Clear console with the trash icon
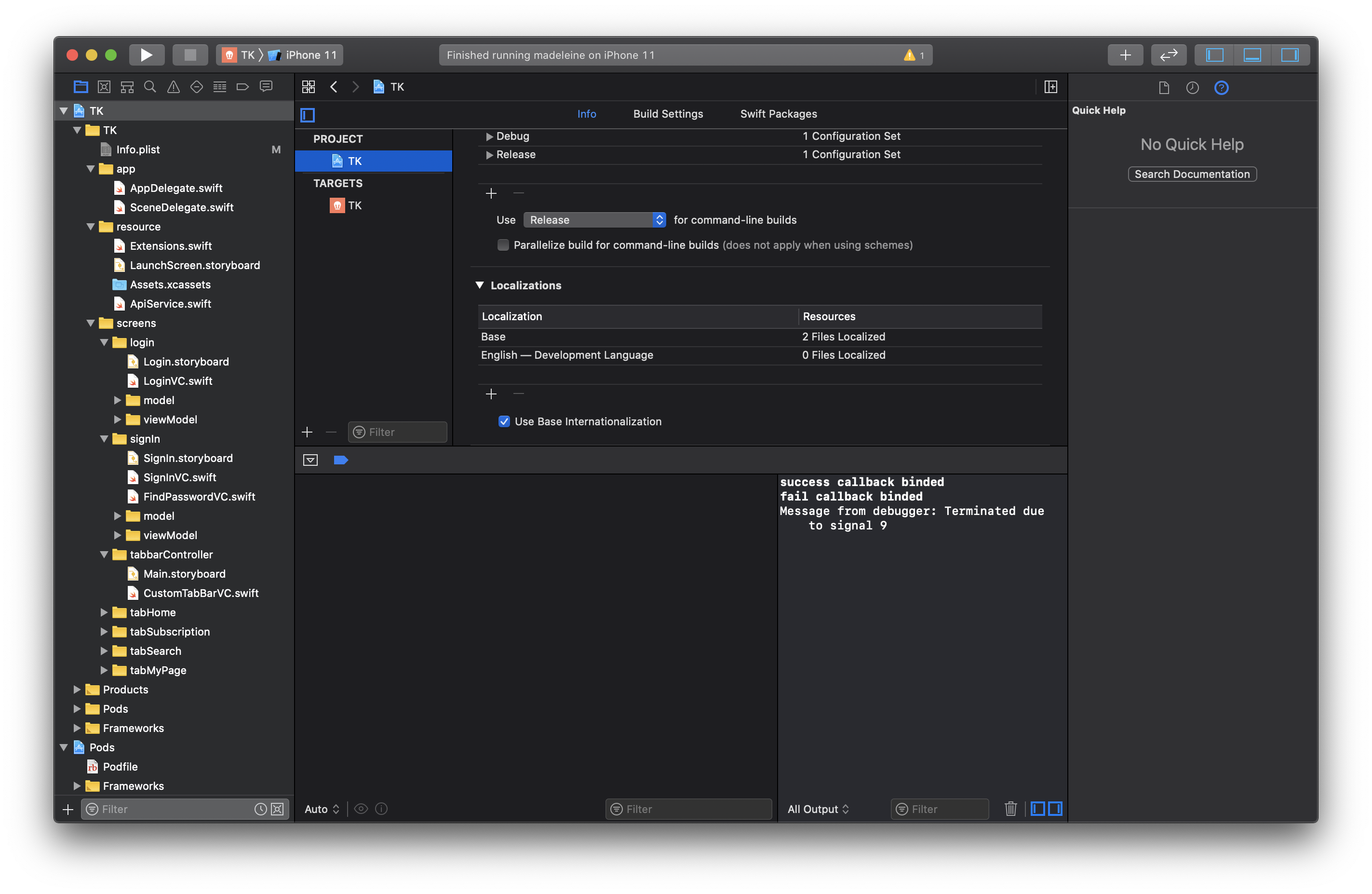The height and width of the screenshot is (894, 1372). coord(1010,809)
